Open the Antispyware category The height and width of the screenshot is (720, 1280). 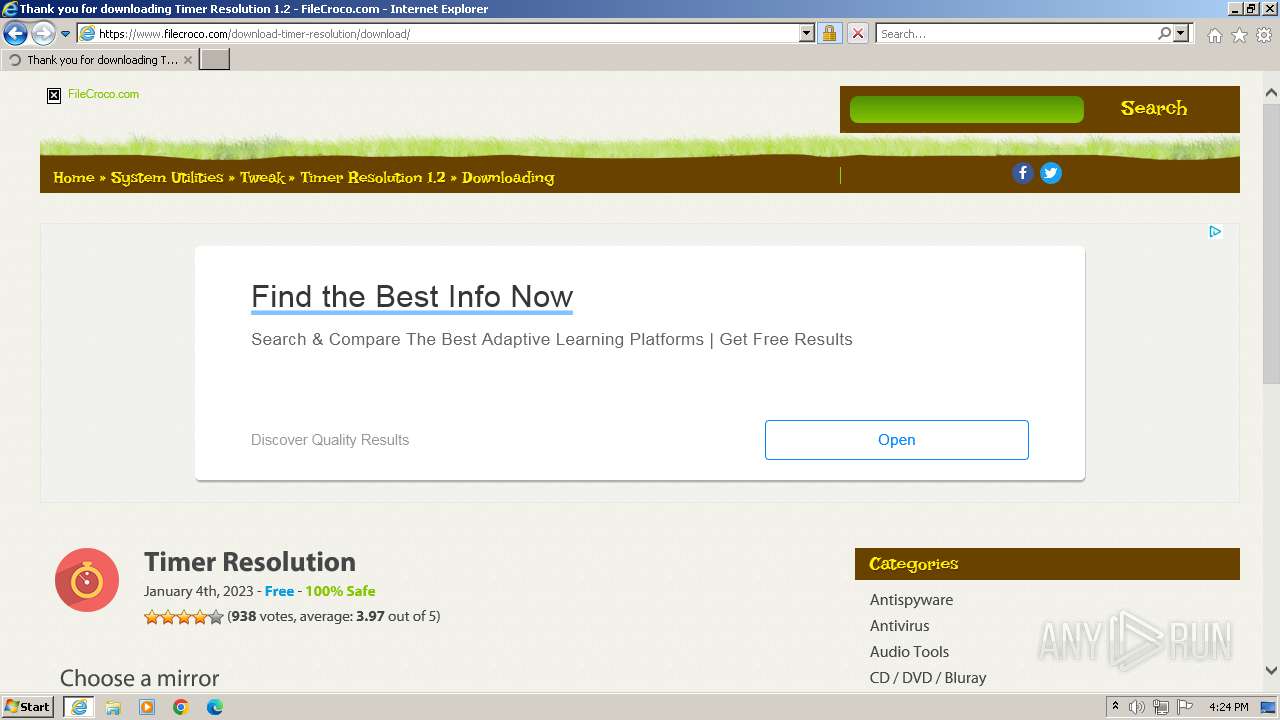tap(911, 600)
